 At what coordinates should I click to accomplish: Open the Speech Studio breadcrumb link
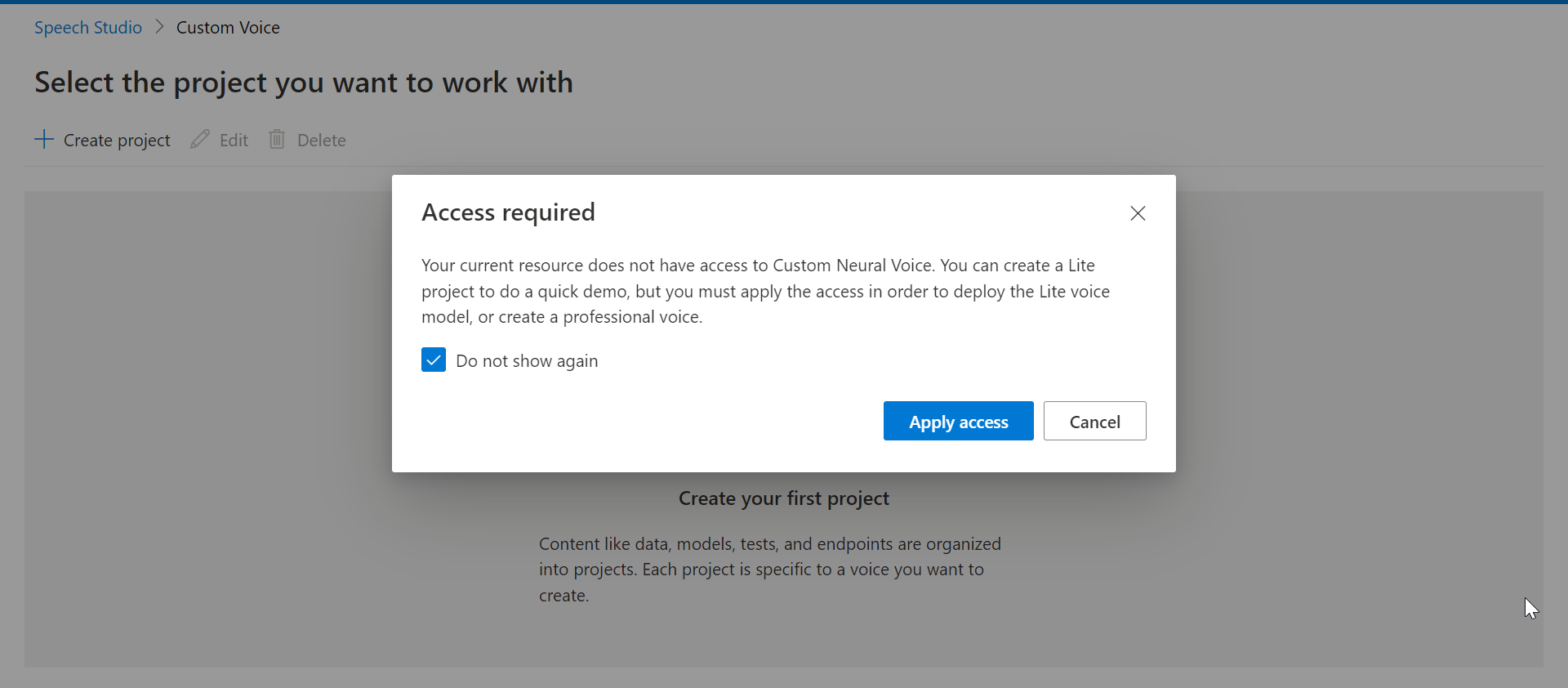88,28
